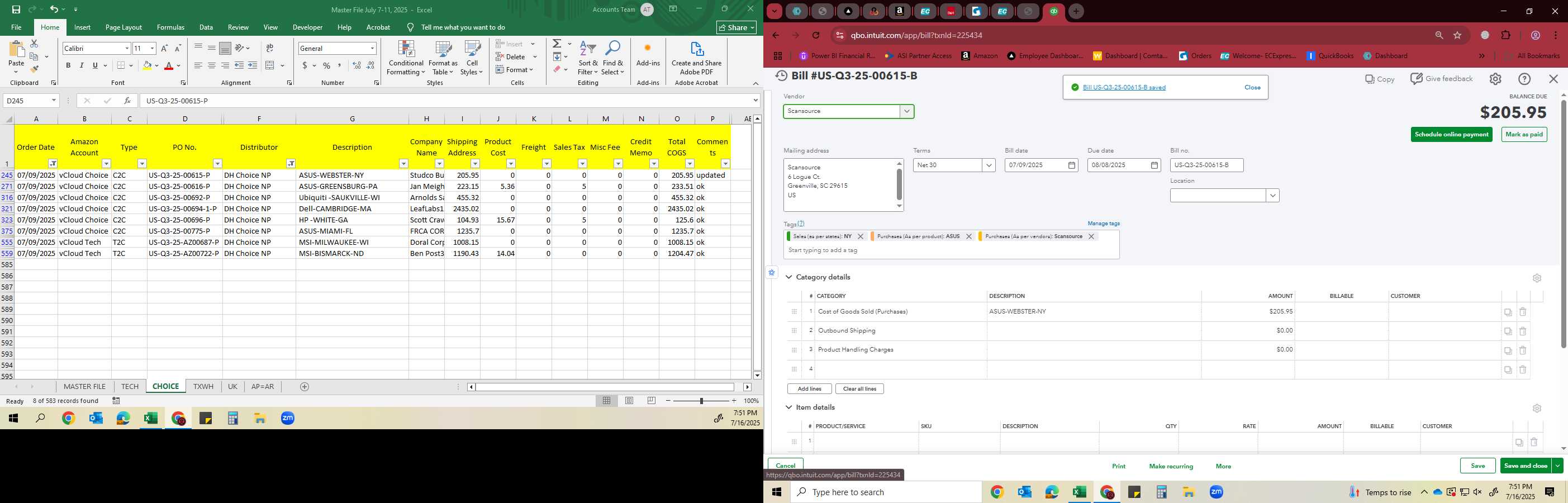Open the Bill date calendar picker

[1072, 165]
